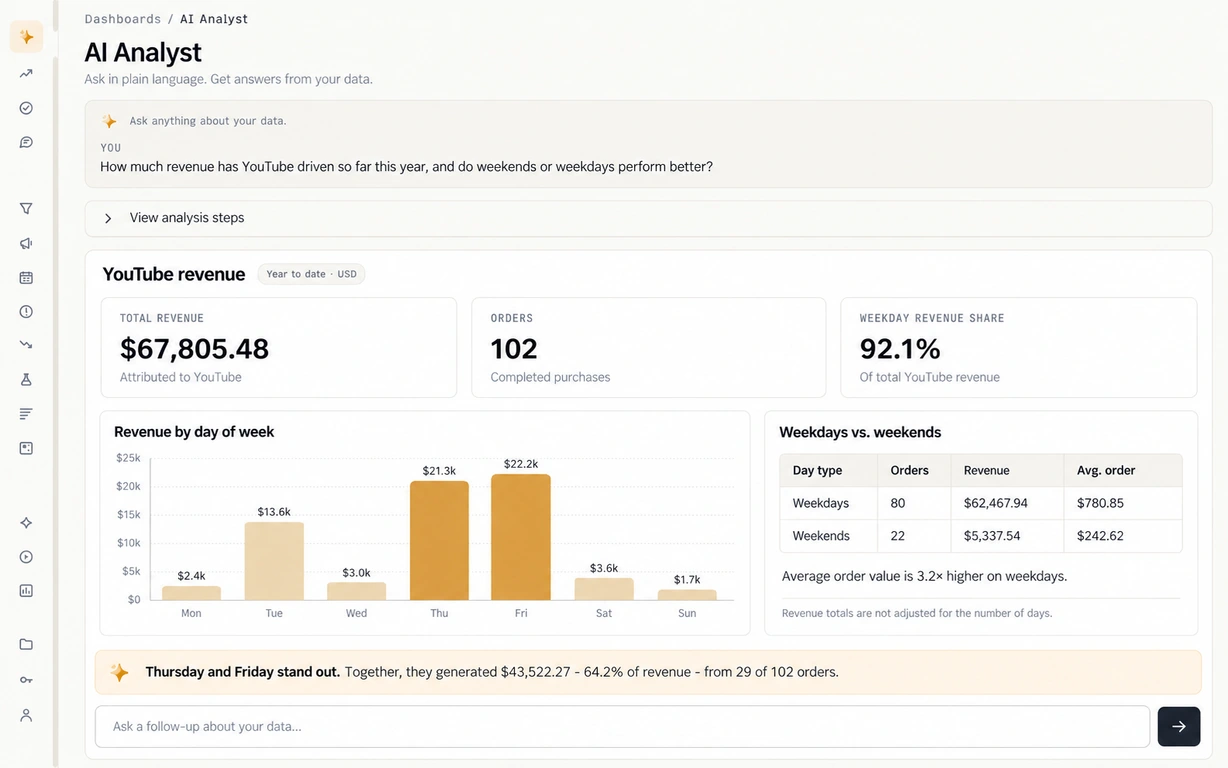Screen dimensions: 1228x768
Task: Go to Dashboards in the breadcrumb
Action: point(123,19)
